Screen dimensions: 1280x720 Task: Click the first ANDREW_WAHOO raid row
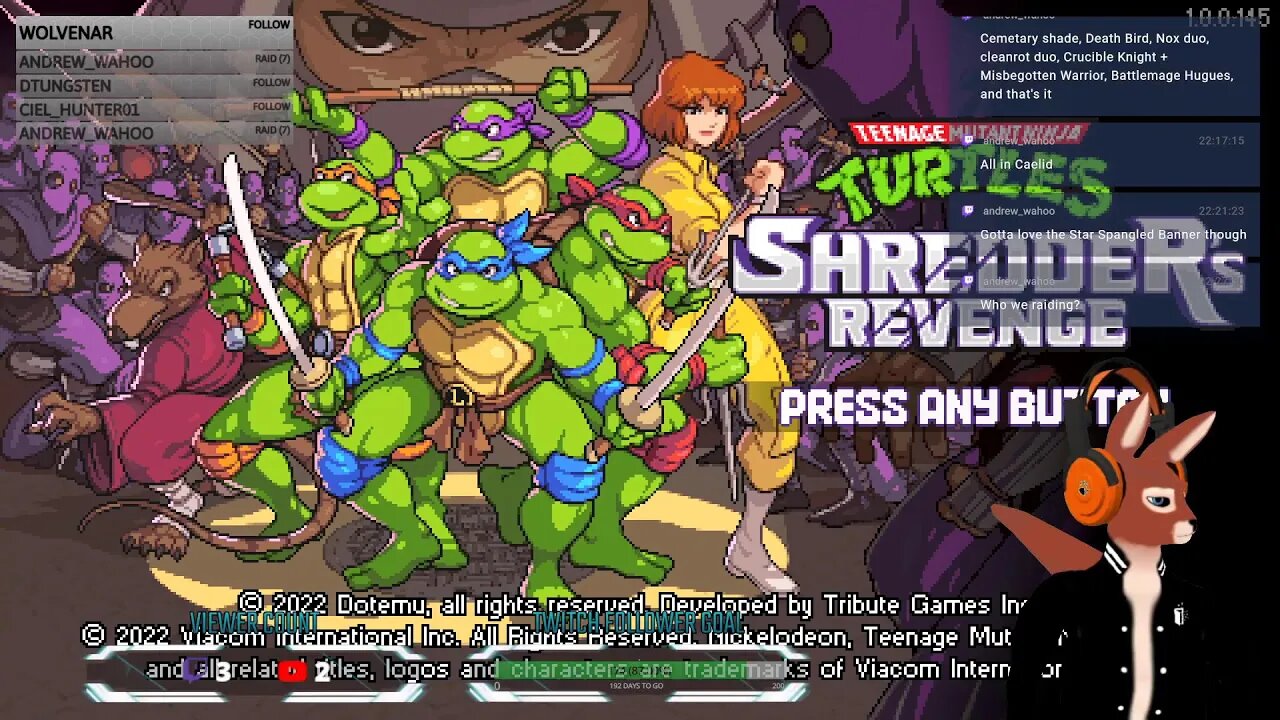(x=155, y=62)
